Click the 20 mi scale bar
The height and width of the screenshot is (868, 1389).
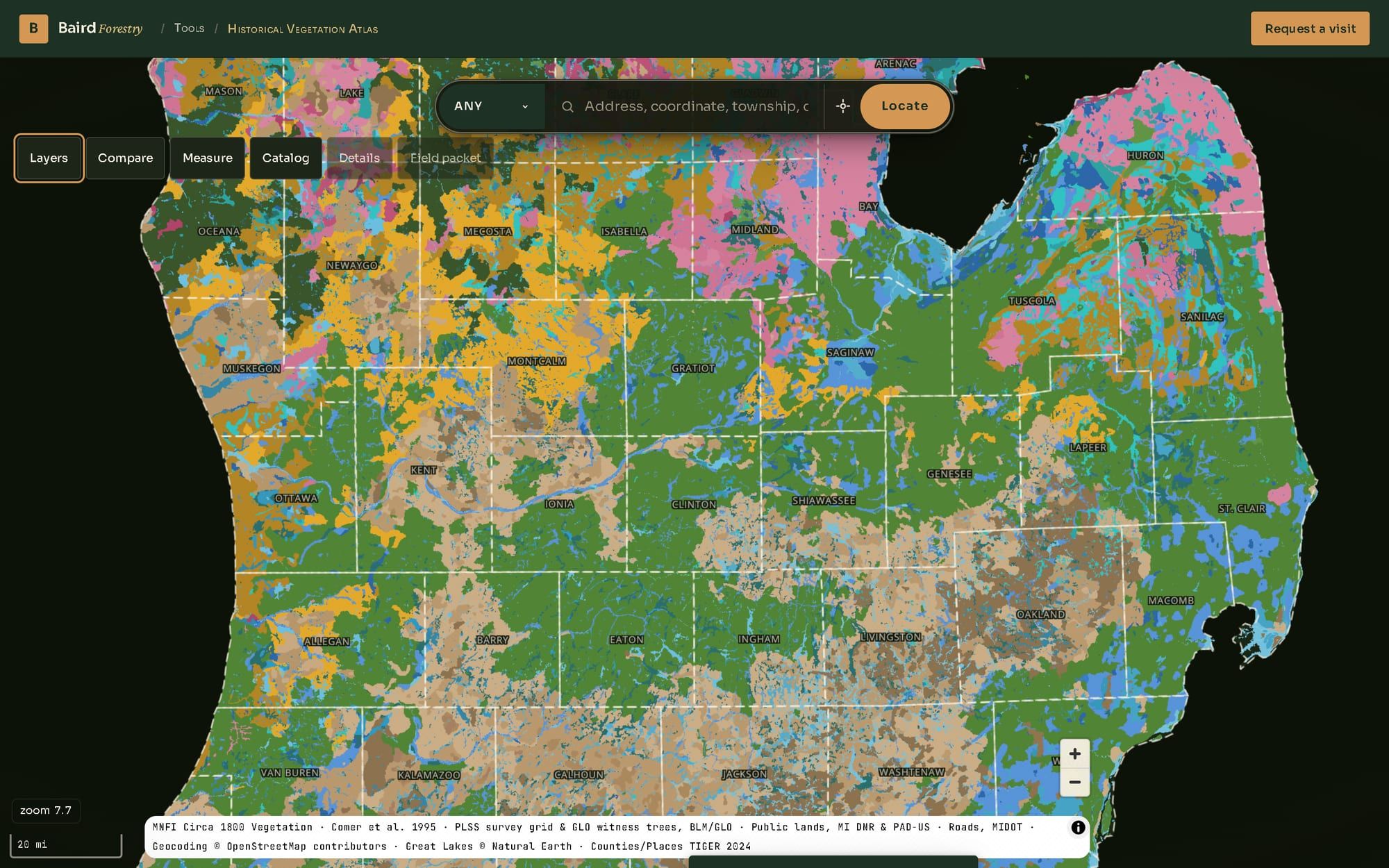(x=66, y=845)
